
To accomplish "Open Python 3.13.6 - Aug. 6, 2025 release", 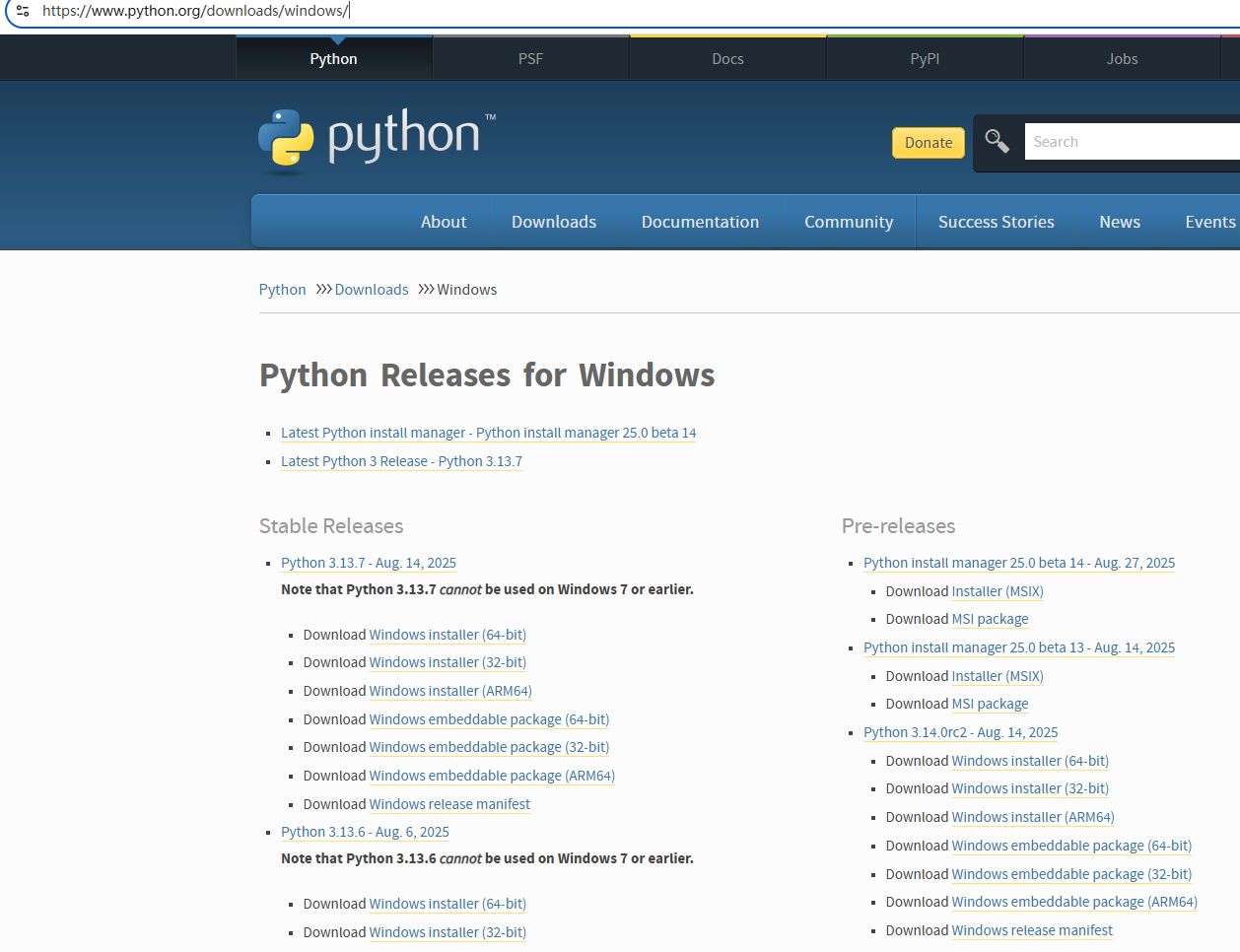I will pyautogui.click(x=365, y=832).
